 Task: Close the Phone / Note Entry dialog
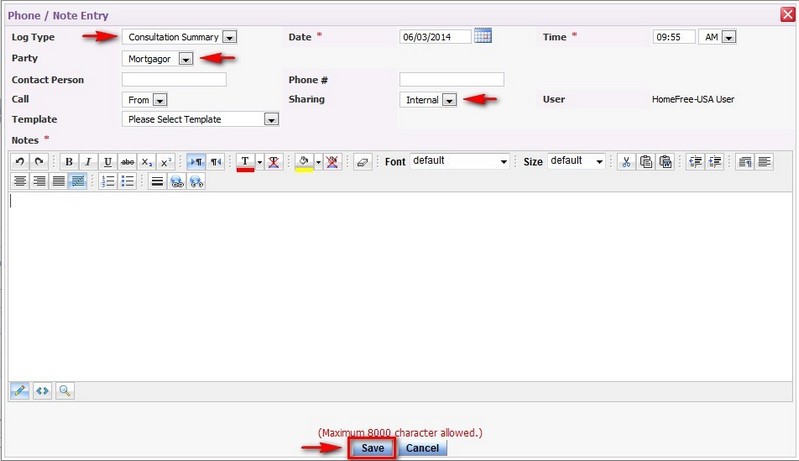(x=788, y=14)
